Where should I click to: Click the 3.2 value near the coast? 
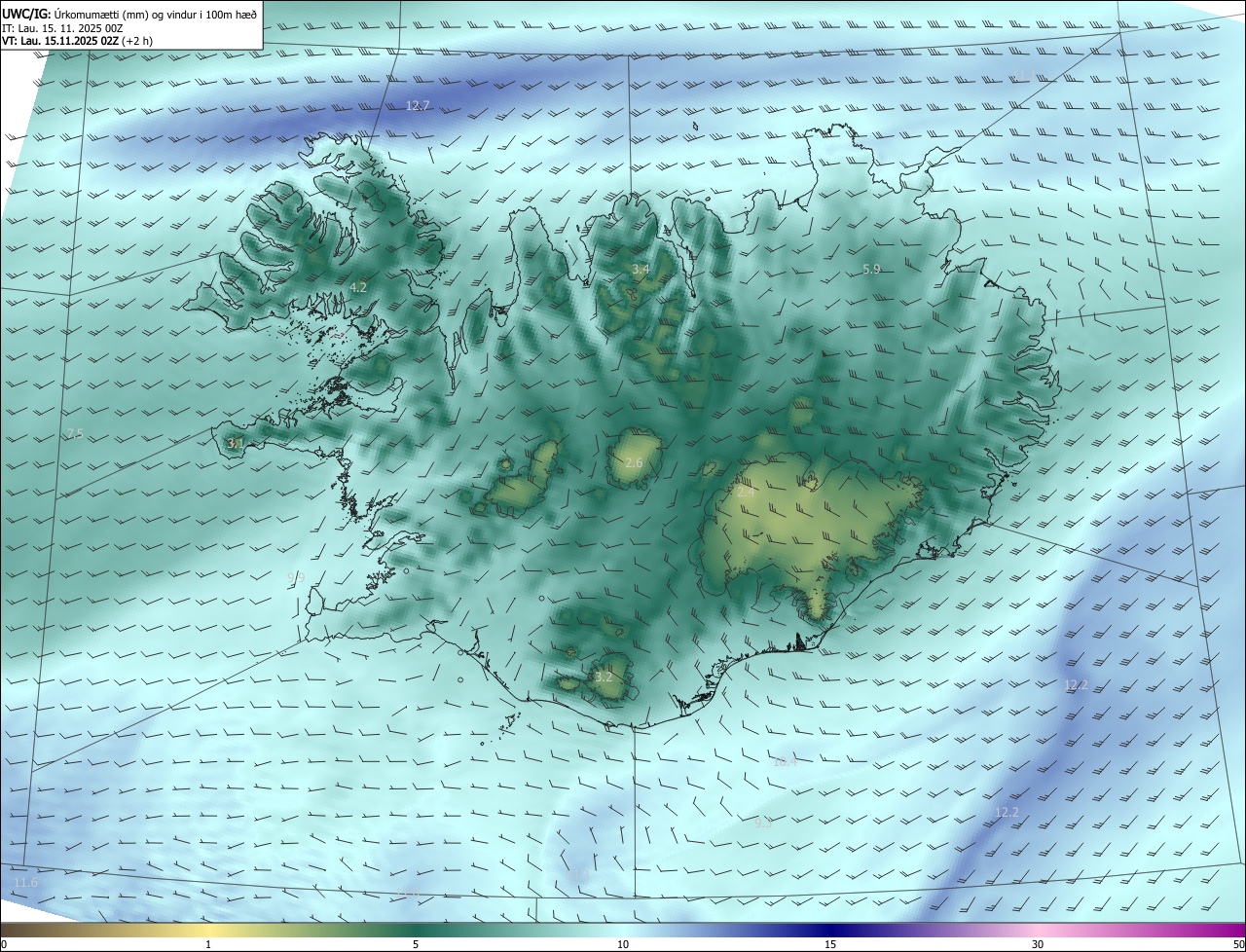tap(604, 677)
